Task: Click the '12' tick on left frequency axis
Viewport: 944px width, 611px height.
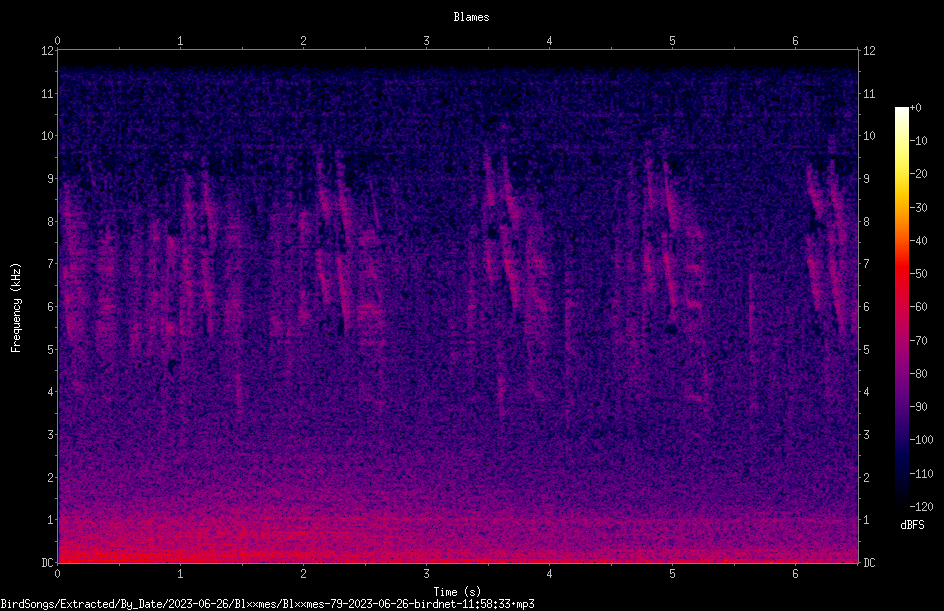Action: click(x=47, y=51)
